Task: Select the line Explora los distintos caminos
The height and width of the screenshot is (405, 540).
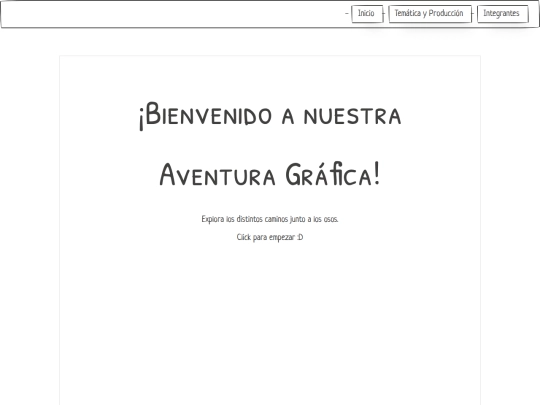Action: 270,219
